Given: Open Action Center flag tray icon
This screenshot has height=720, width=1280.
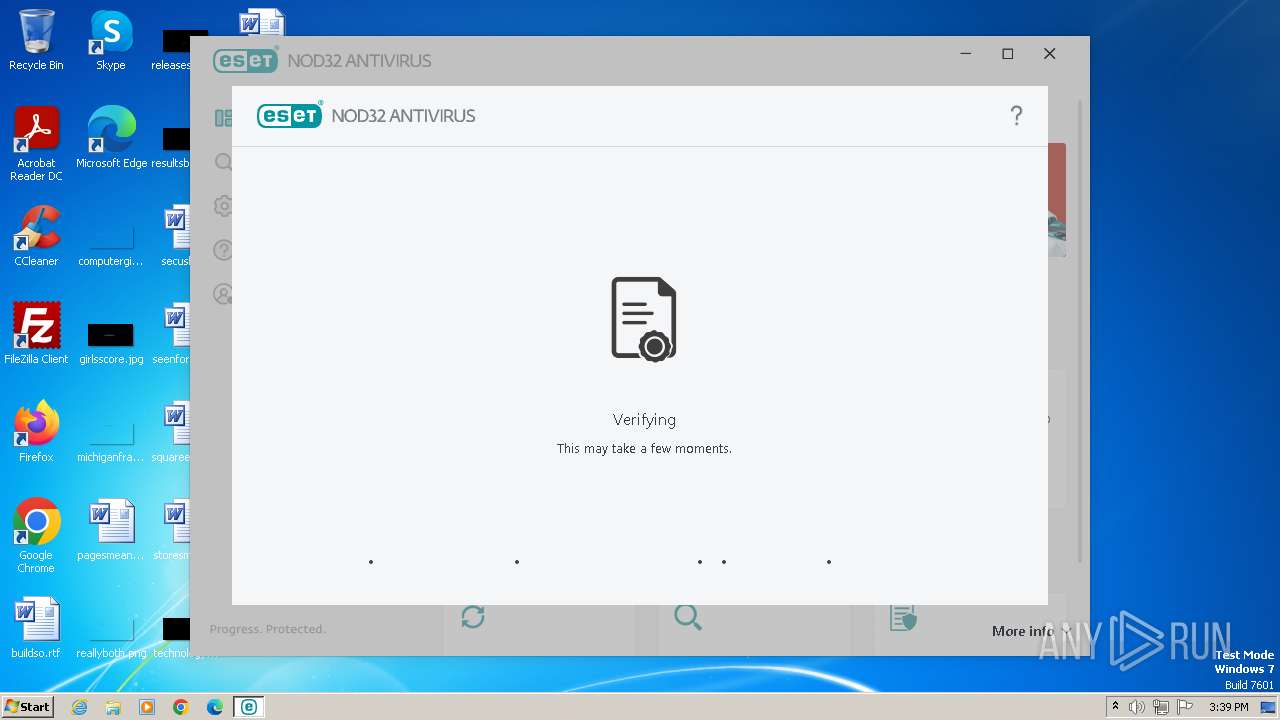Looking at the screenshot, I should coord(1185,707).
